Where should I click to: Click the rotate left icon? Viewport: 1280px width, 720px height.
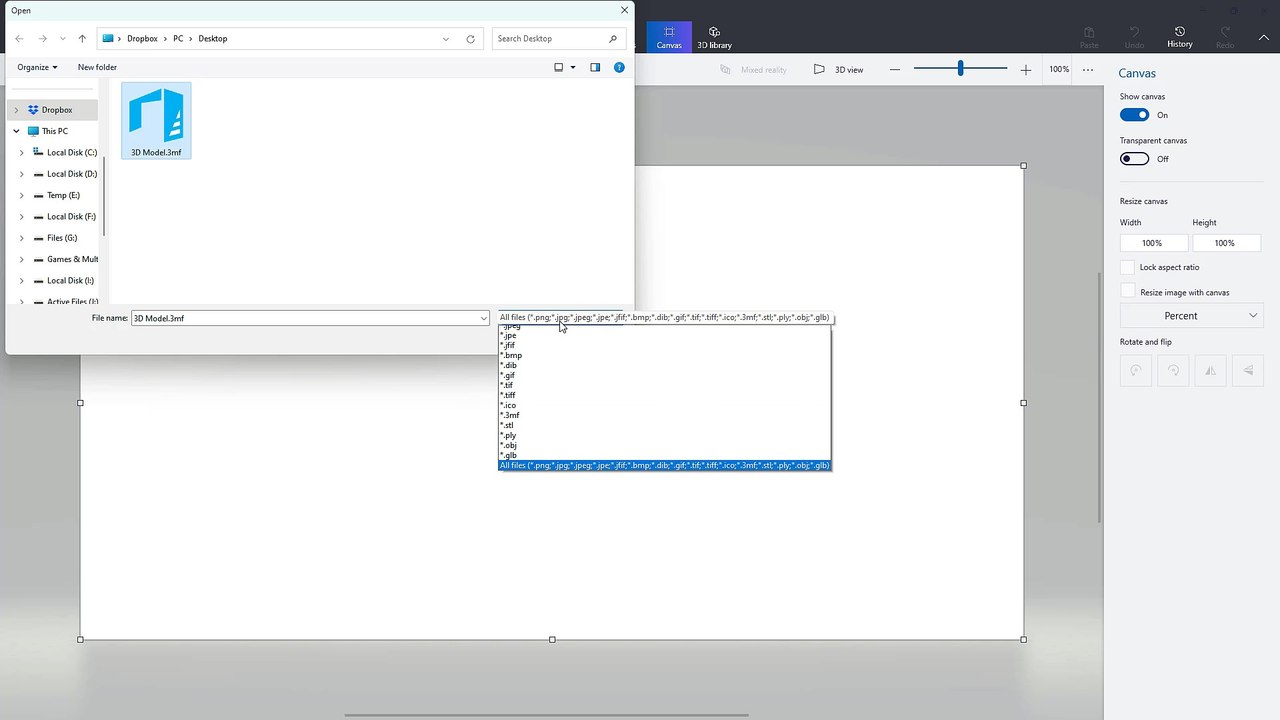click(1136, 370)
